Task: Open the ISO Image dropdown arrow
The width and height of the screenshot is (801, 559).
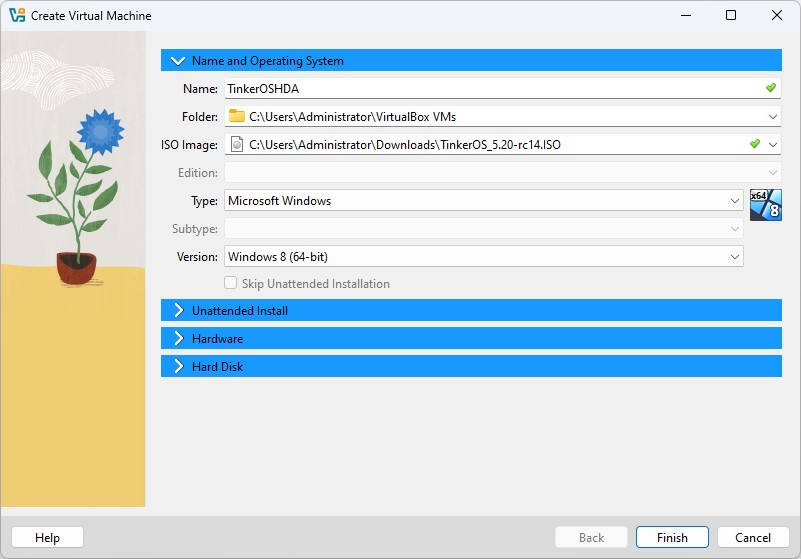Action: click(772, 145)
